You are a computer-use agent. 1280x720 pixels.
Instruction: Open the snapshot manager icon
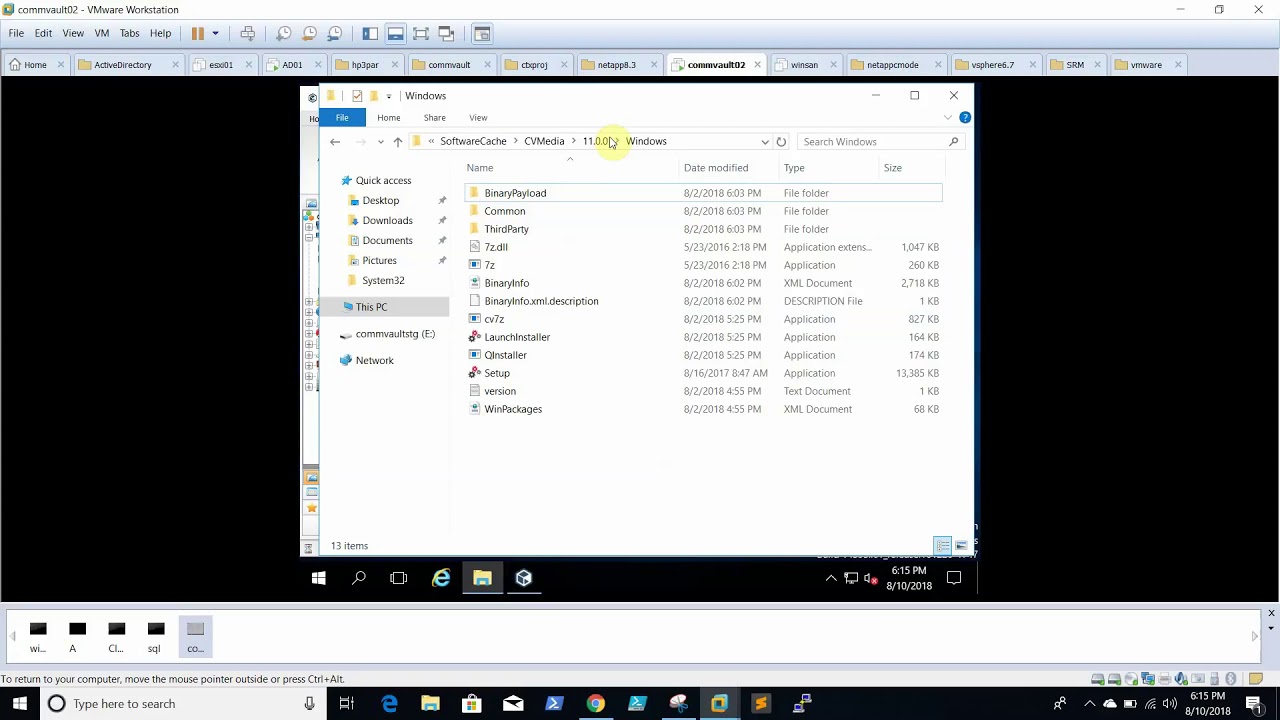335,33
